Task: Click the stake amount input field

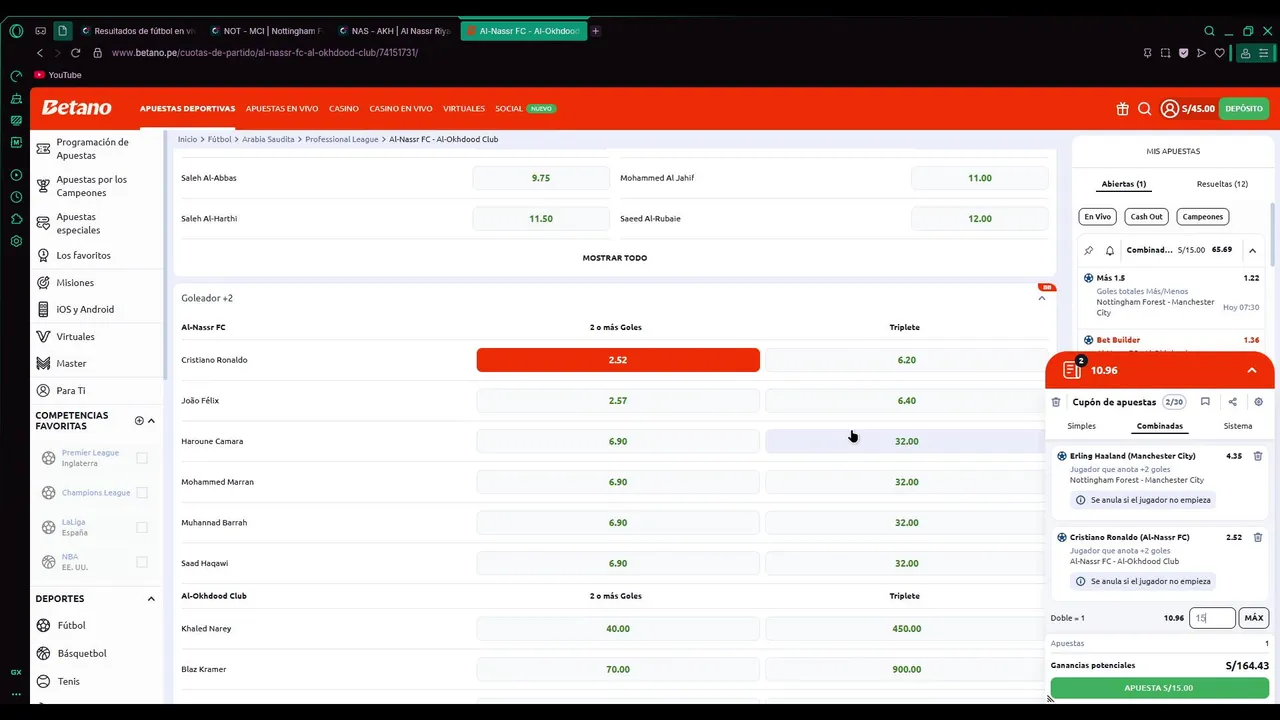Action: tap(1212, 618)
